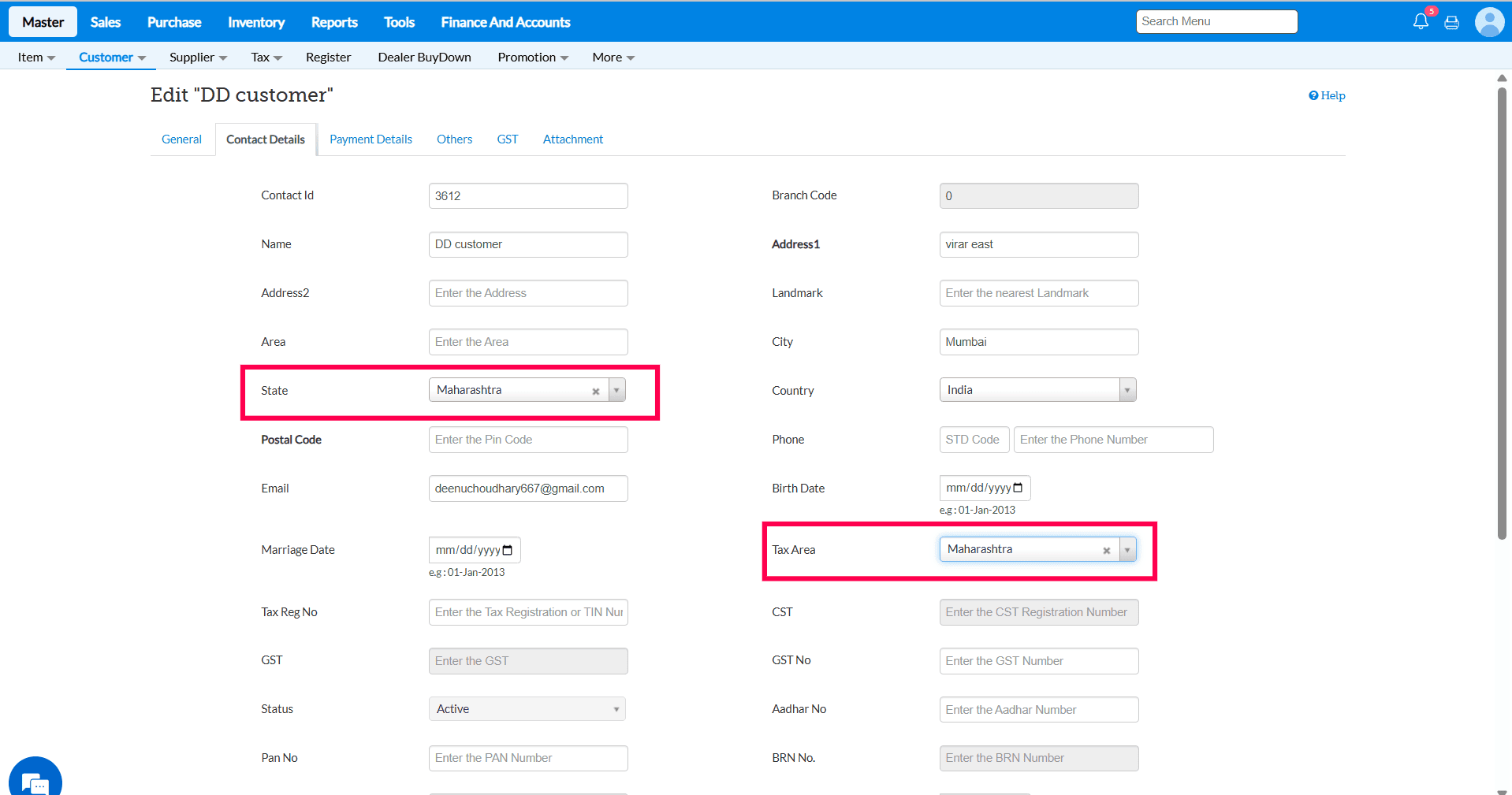Screen dimensions: 1512x795
Task: Click the Search Menu input field
Action: pyautogui.click(x=1216, y=21)
